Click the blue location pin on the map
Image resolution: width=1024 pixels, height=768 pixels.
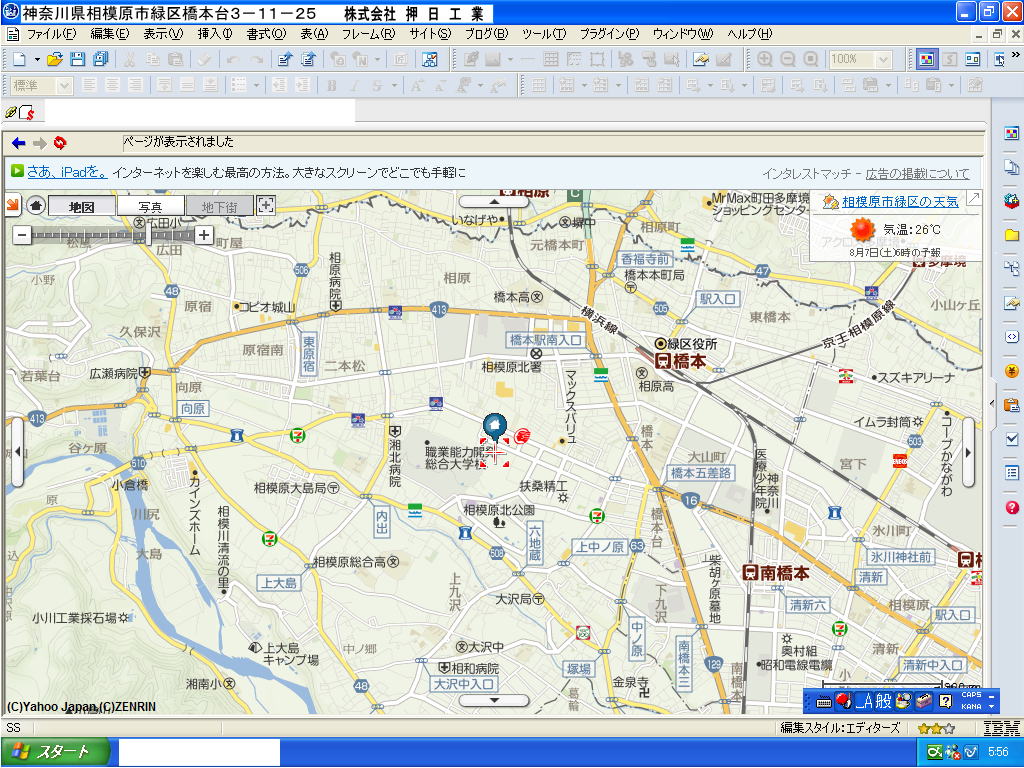click(x=495, y=426)
